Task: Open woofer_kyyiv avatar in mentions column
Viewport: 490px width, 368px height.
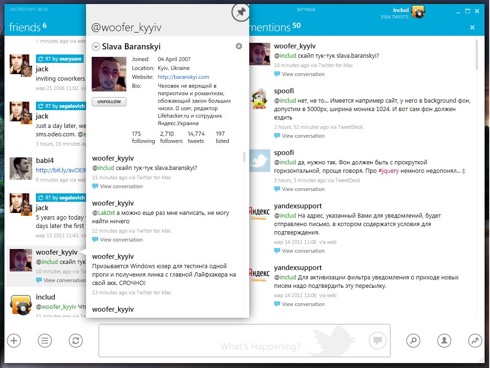Action: (x=260, y=54)
